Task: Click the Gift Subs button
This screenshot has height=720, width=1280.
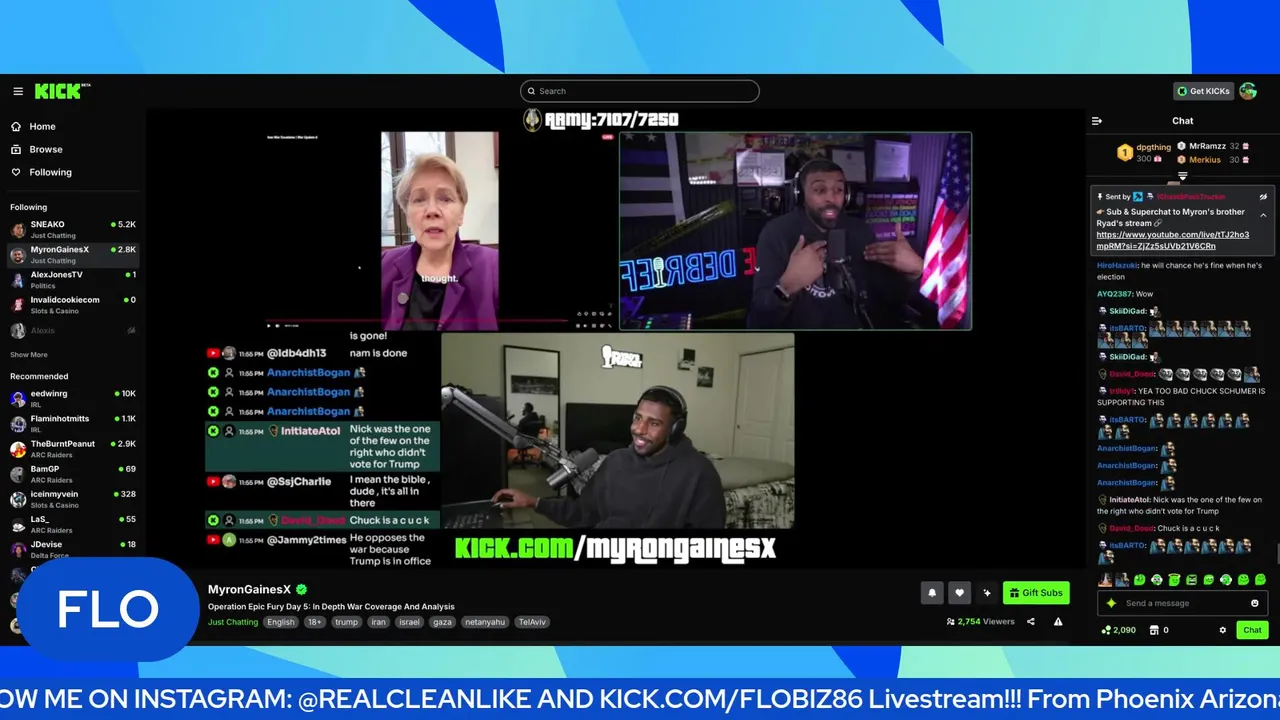Action: [x=1036, y=593]
